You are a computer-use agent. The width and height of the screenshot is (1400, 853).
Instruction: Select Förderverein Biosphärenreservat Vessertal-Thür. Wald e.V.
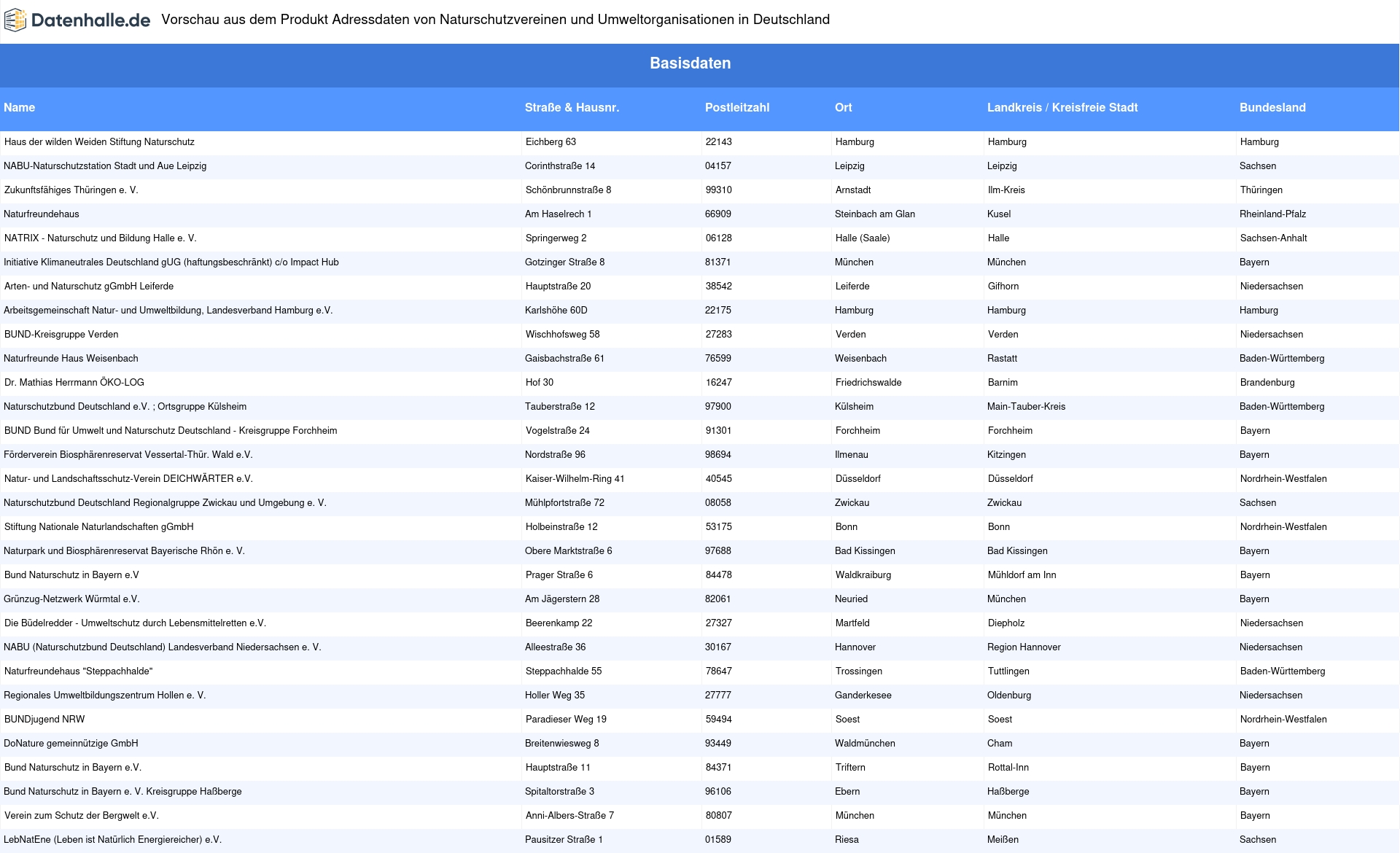click(x=128, y=455)
